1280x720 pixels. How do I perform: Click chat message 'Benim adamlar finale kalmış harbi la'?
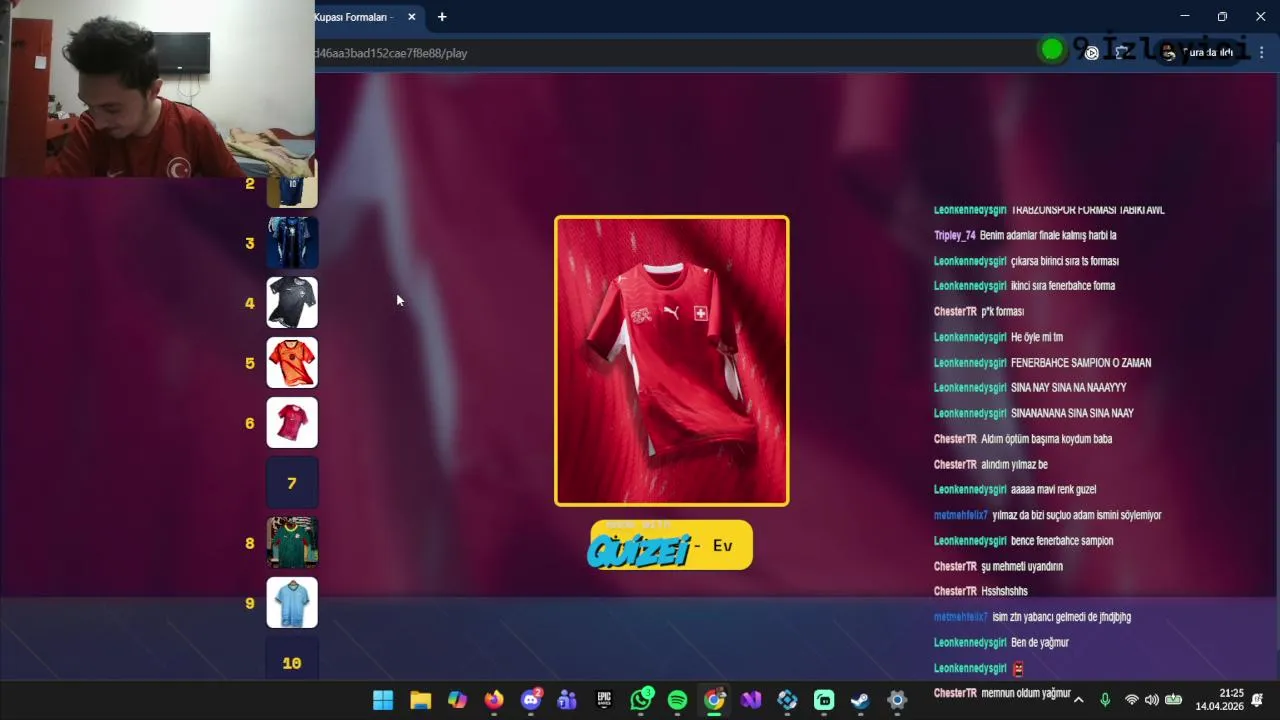click(1048, 236)
